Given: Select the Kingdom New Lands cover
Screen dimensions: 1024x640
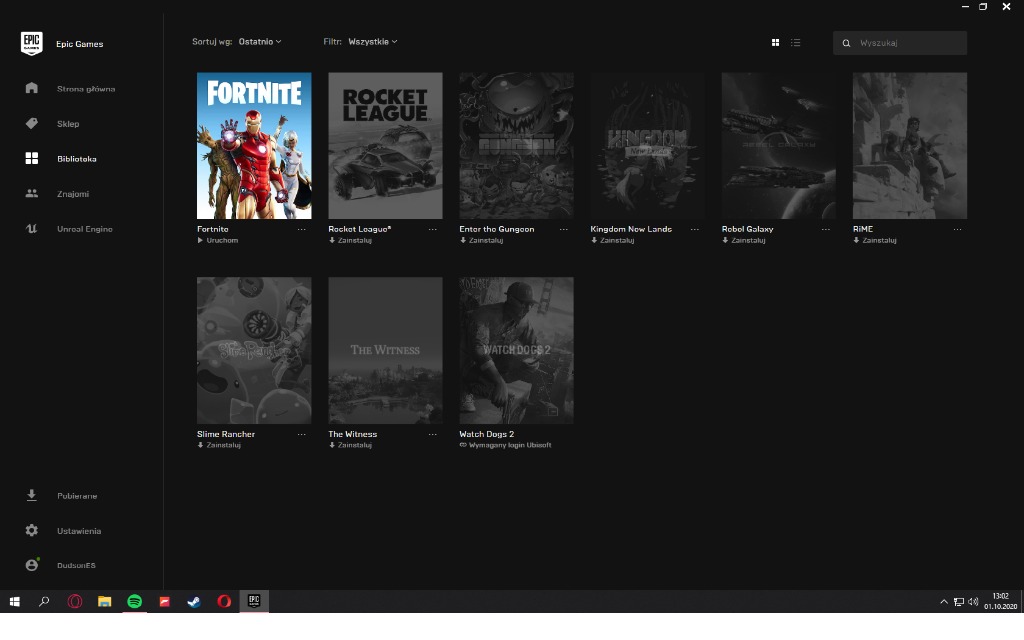Looking at the screenshot, I should (x=648, y=146).
